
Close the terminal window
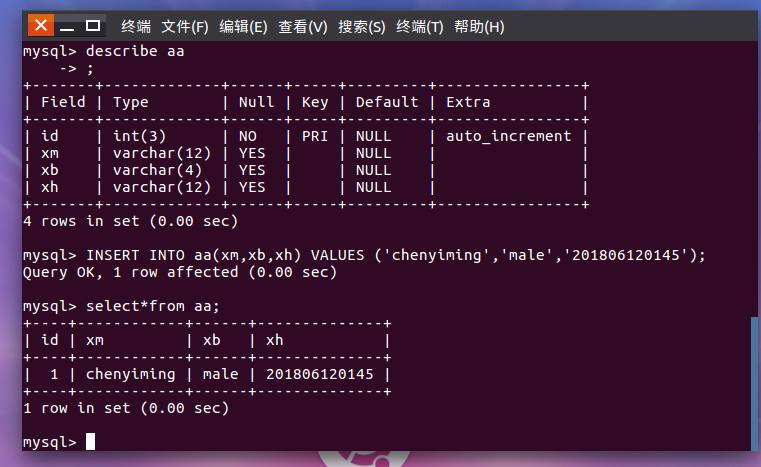coord(41,25)
